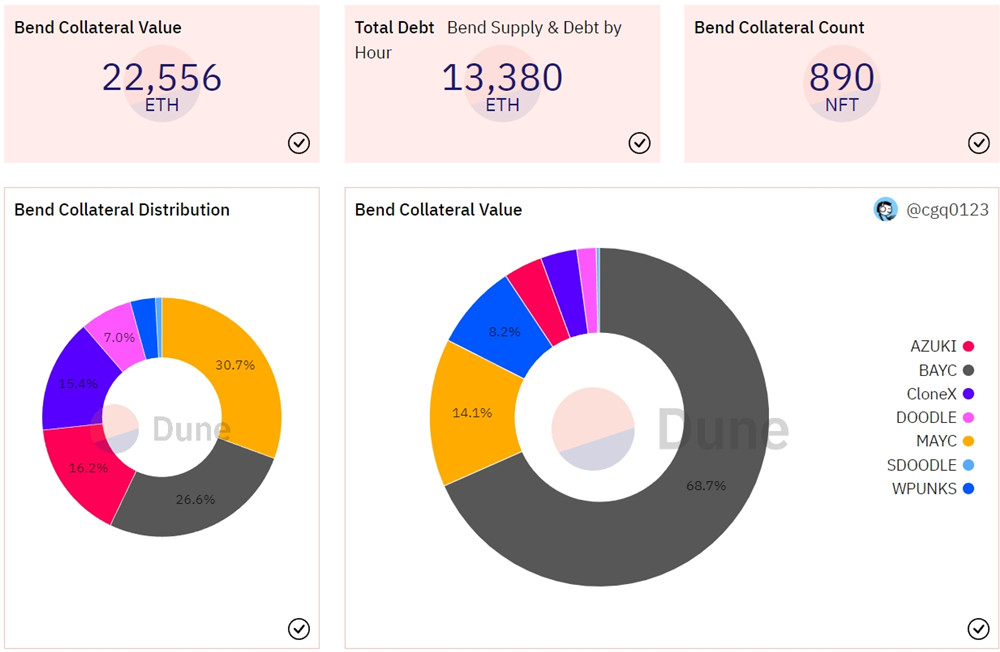
Task: Select the 16.2% red AZUKI slice
Action: pyautogui.click(x=88, y=467)
